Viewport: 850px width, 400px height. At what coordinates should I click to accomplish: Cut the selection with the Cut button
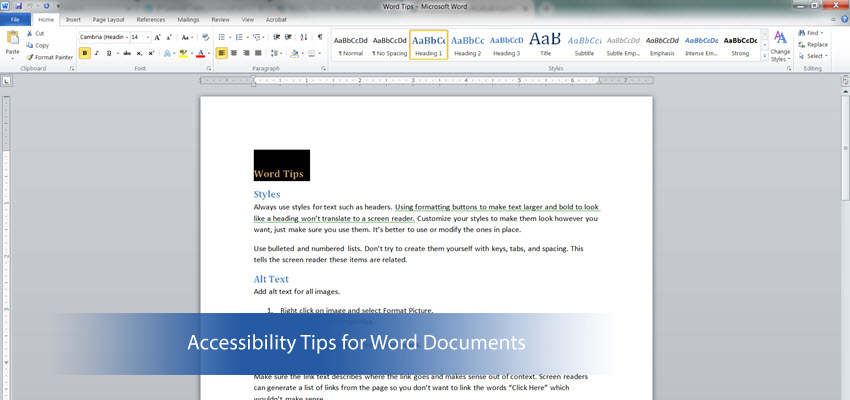(36, 34)
